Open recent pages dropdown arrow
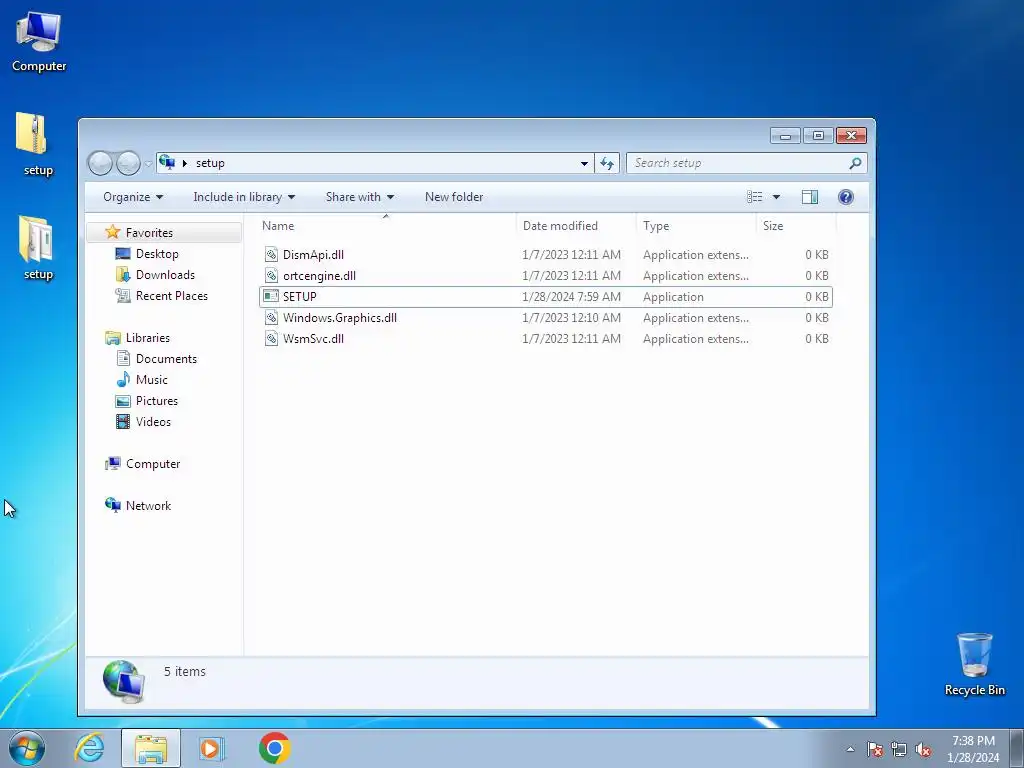1024x768 pixels. (148, 163)
